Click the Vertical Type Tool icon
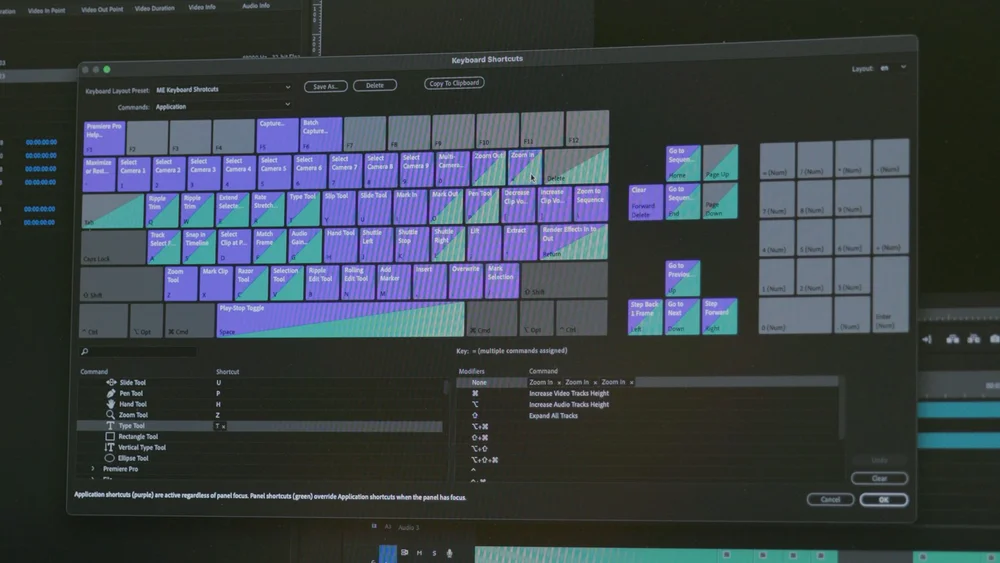Screen dimensions: 1000x563 point(109,448)
